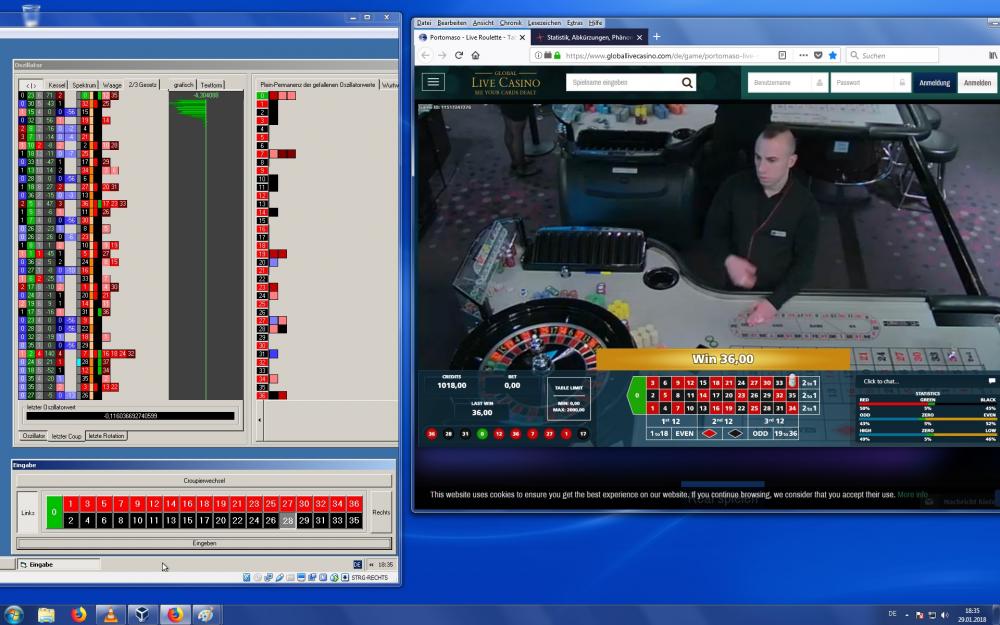Open Paint from the taskbar
This screenshot has height=625, width=1000.
pyautogui.click(x=205, y=615)
